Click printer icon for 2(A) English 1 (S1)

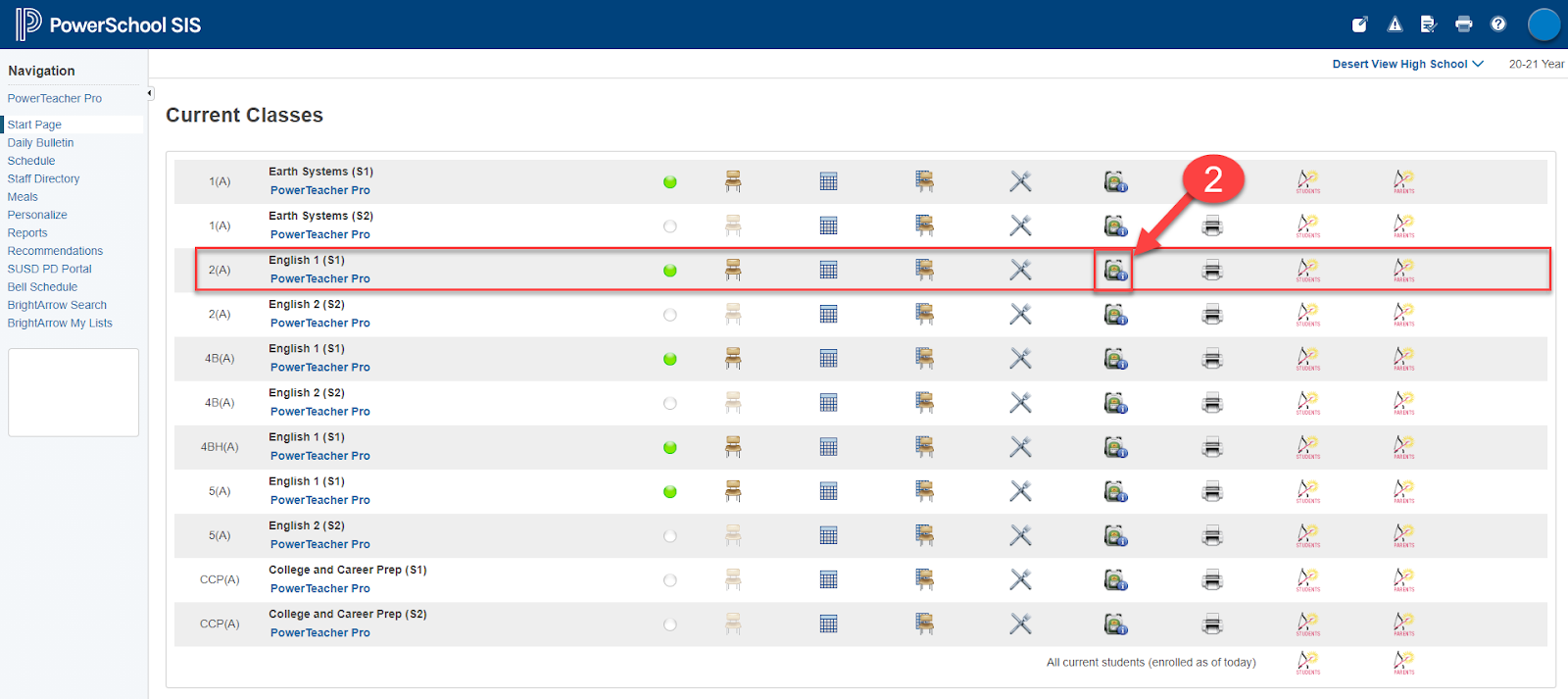(x=1212, y=270)
